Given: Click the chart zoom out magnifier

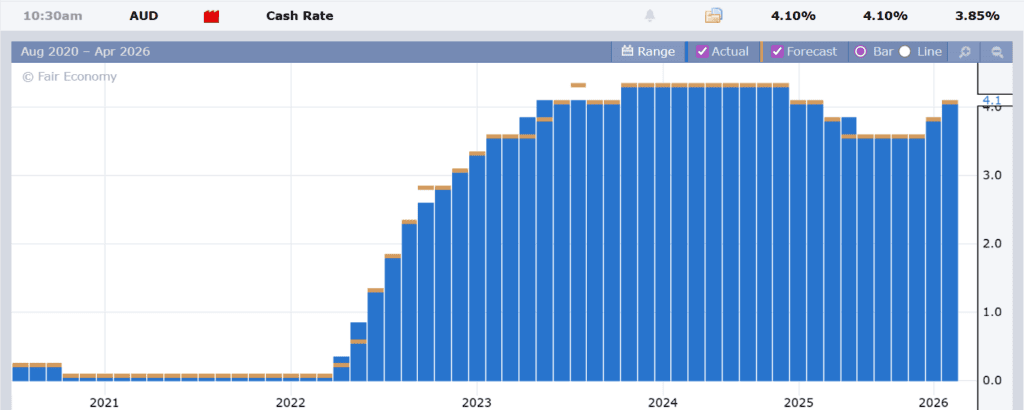Looking at the screenshot, I should pos(996,52).
